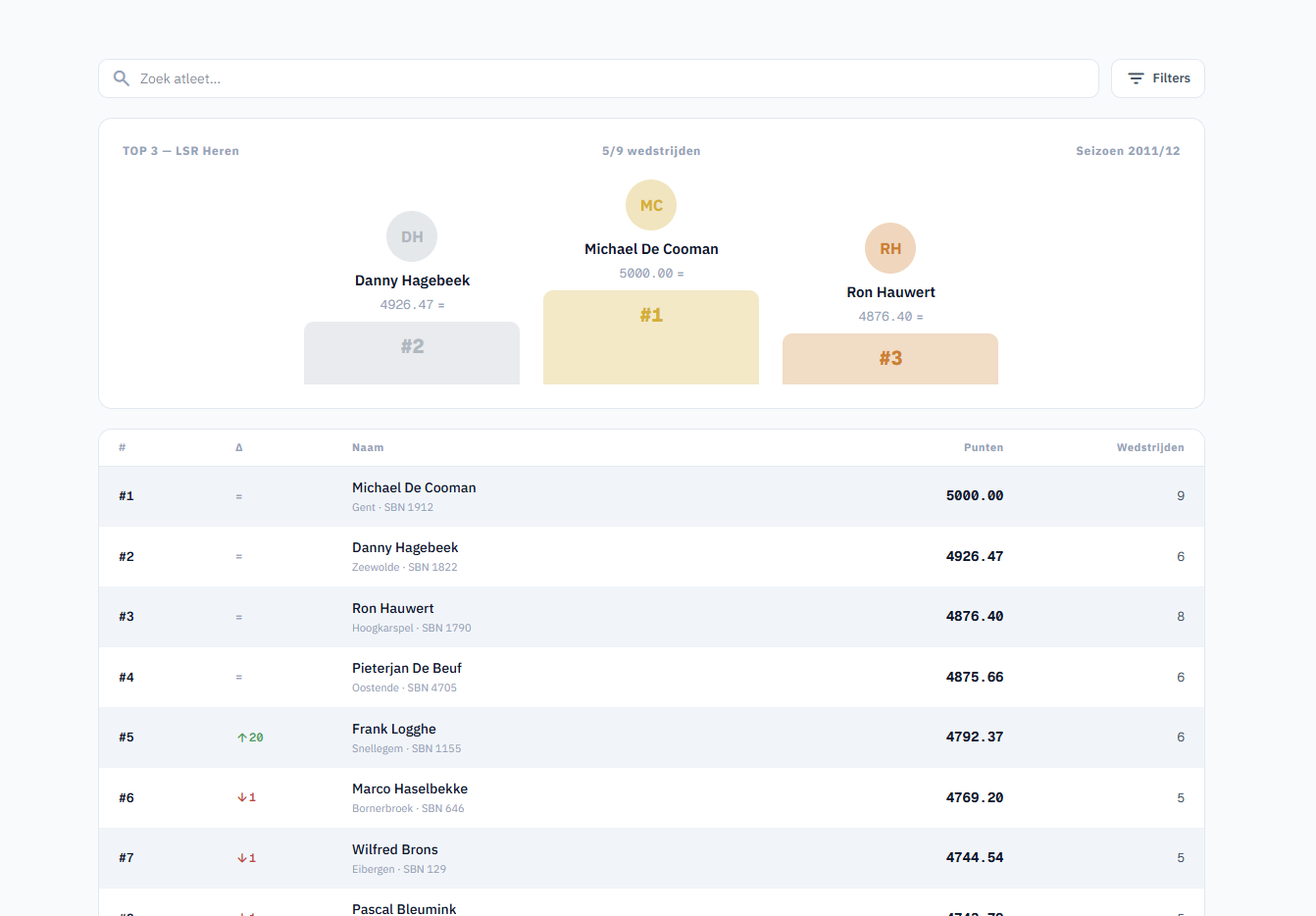
Task: Click points value 4744.54
Action: [975, 857]
